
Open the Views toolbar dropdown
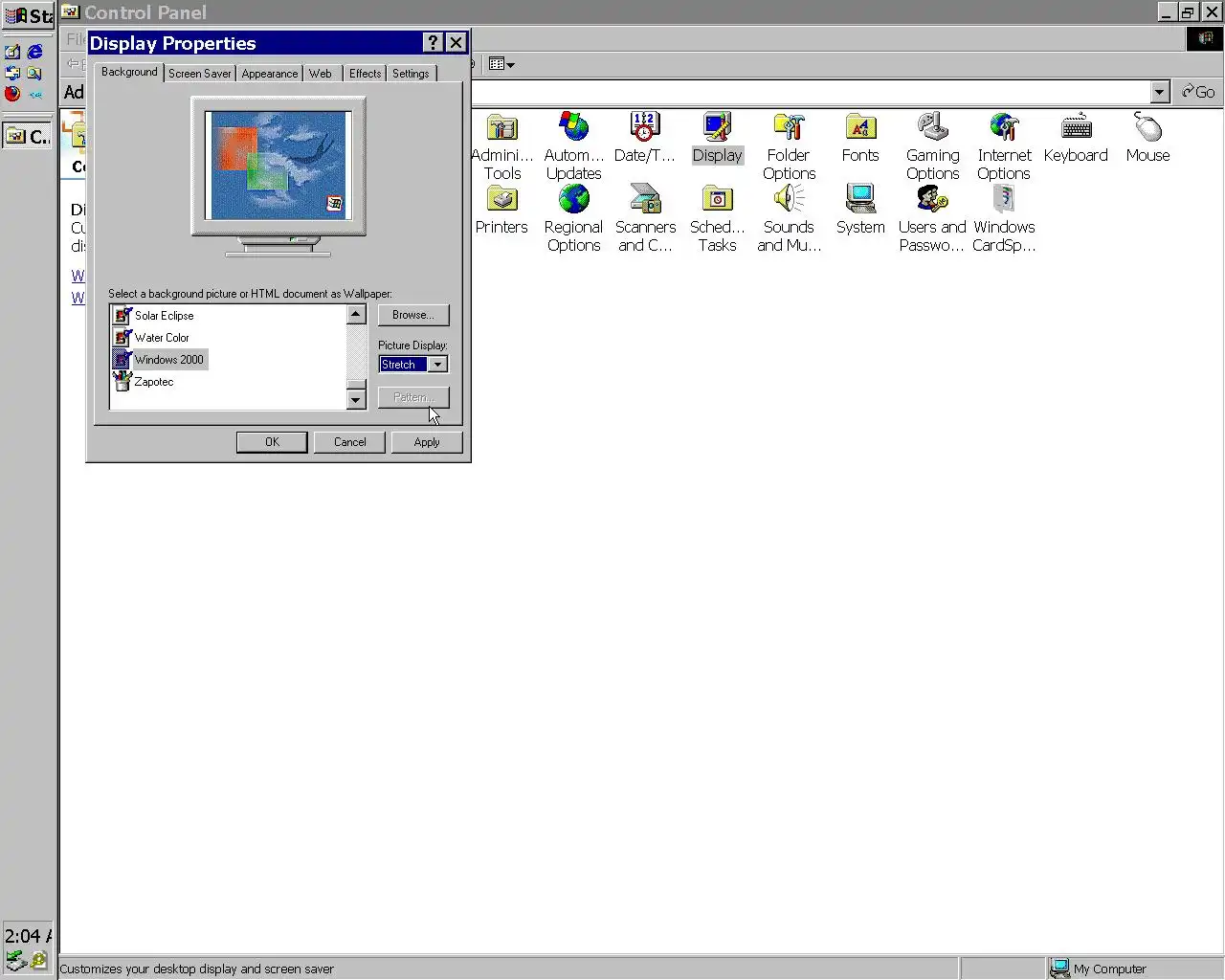click(501, 64)
